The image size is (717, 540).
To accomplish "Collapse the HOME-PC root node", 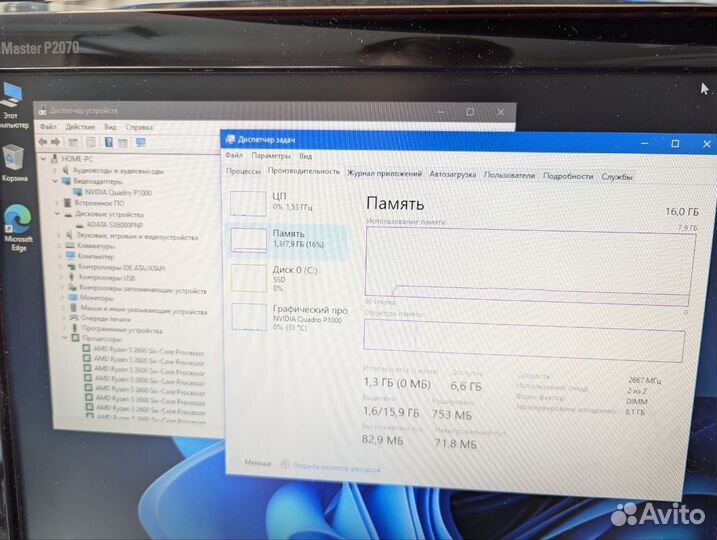I will point(43,159).
